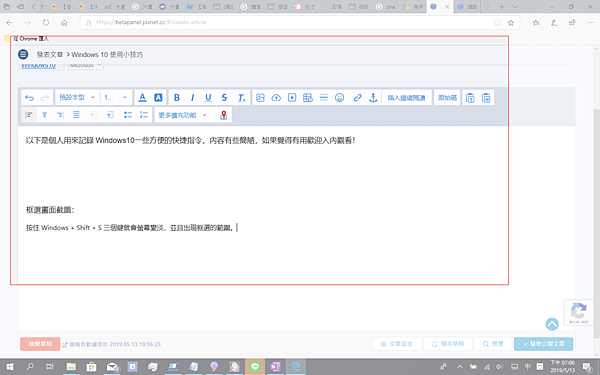
Task: Go to the browser home page
Action: tap(64, 23)
